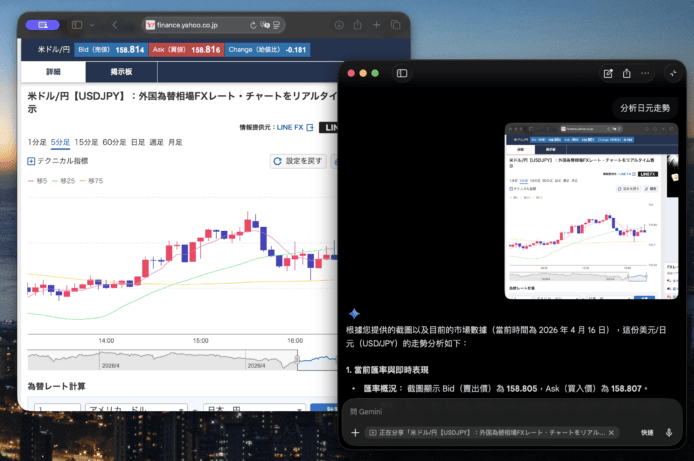Open the shared screenshot thumbnail in Gemini
The width and height of the screenshot is (694, 461).
(x=591, y=211)
